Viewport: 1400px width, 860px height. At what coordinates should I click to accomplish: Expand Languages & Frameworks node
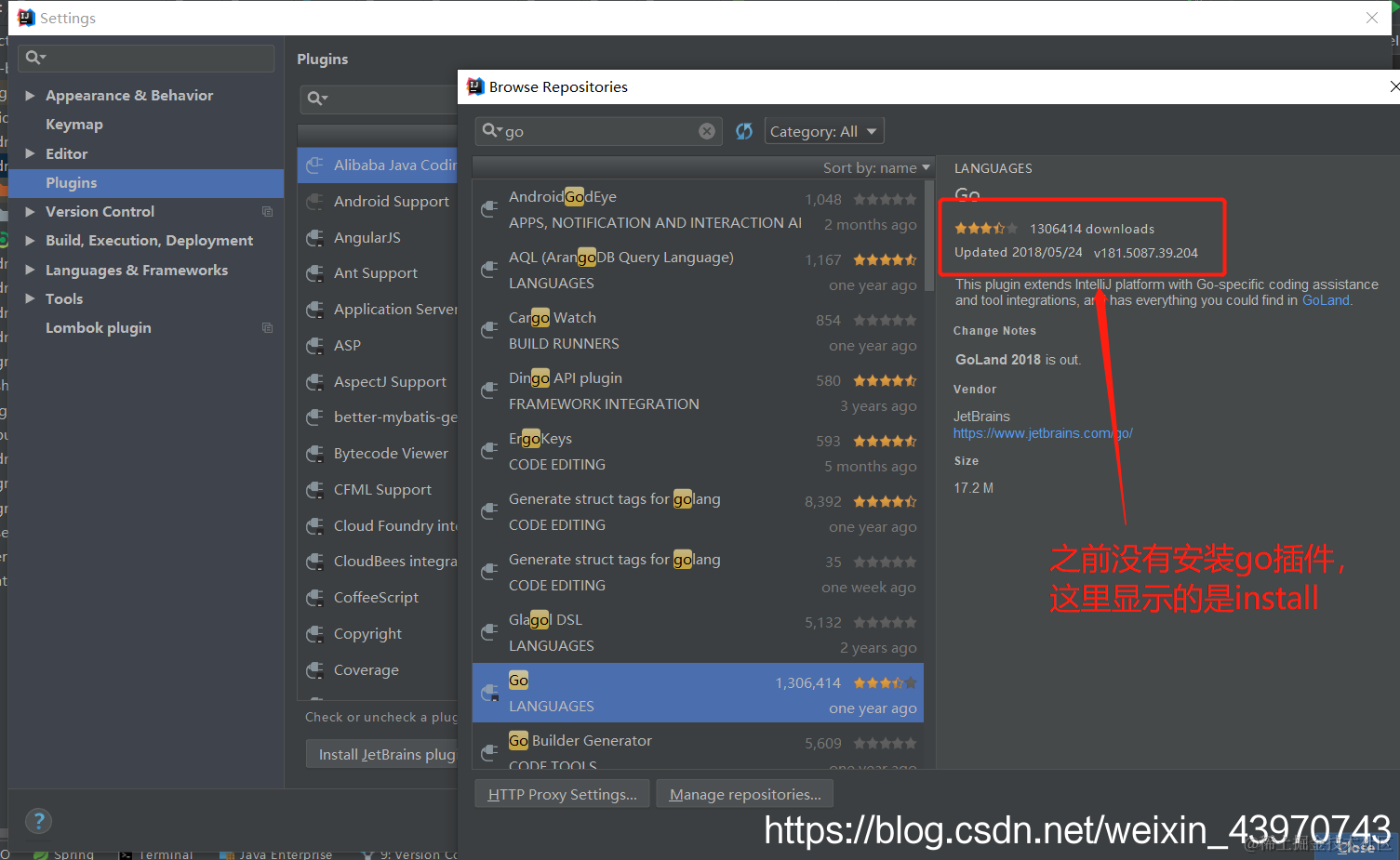point(30,270)
